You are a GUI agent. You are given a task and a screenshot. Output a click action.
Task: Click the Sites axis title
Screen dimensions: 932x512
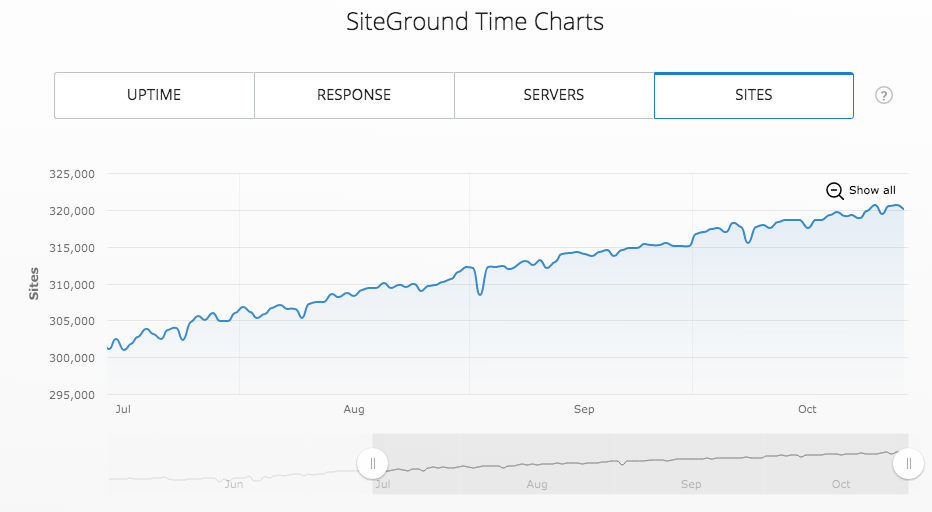34,284
